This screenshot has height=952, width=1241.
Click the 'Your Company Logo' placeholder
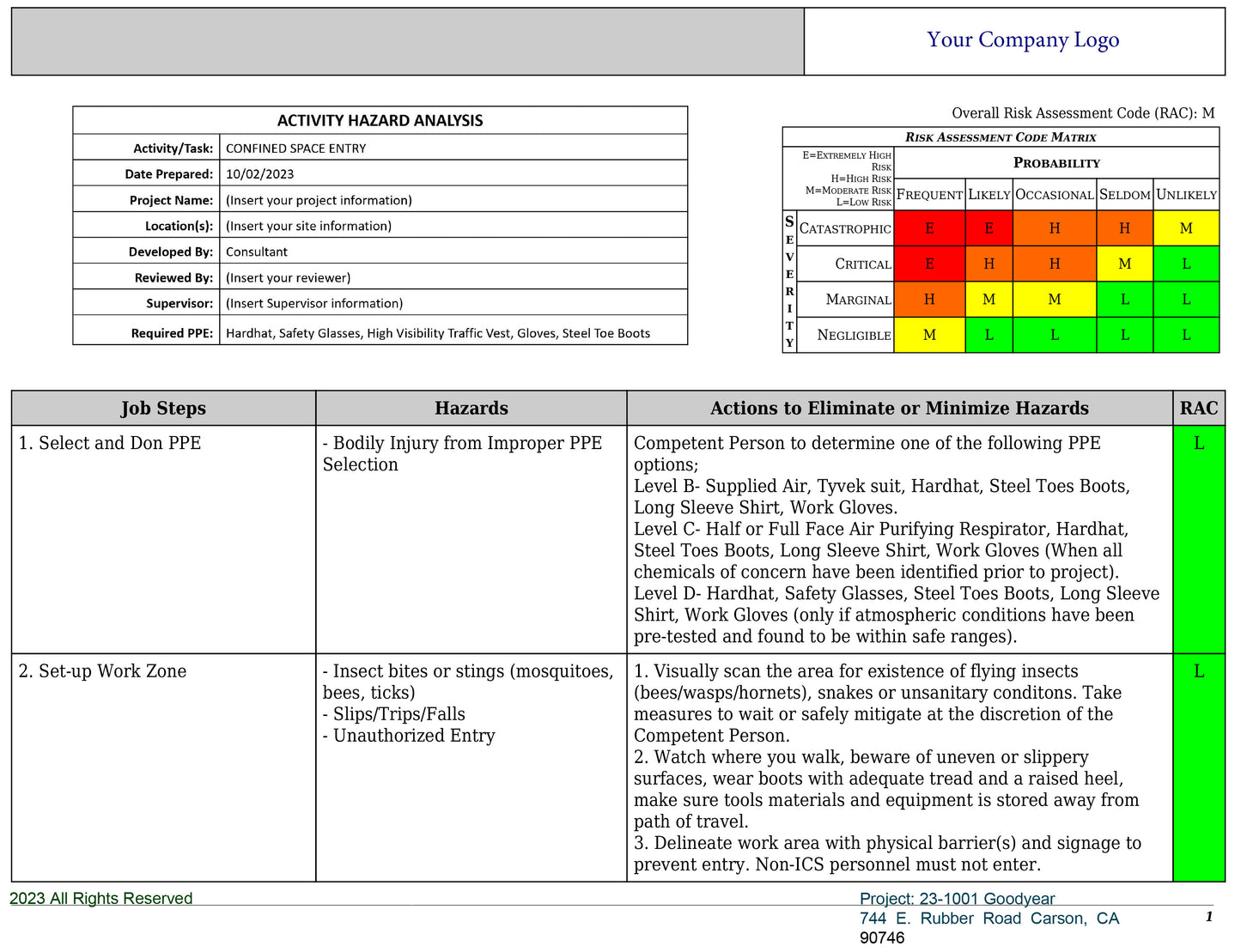coord(1022,40)
